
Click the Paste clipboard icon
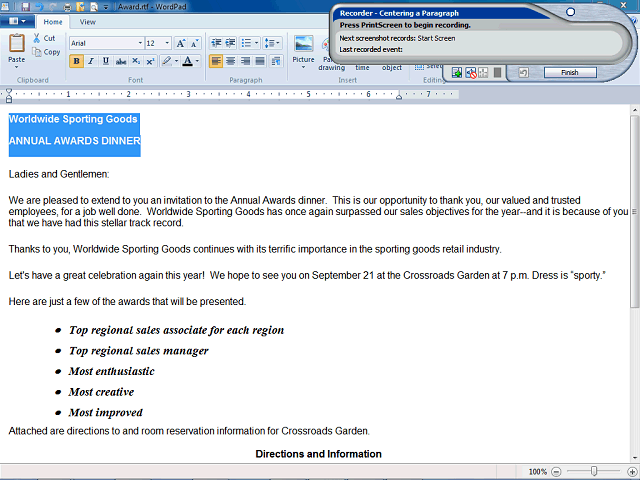click(x=17, y=43)
